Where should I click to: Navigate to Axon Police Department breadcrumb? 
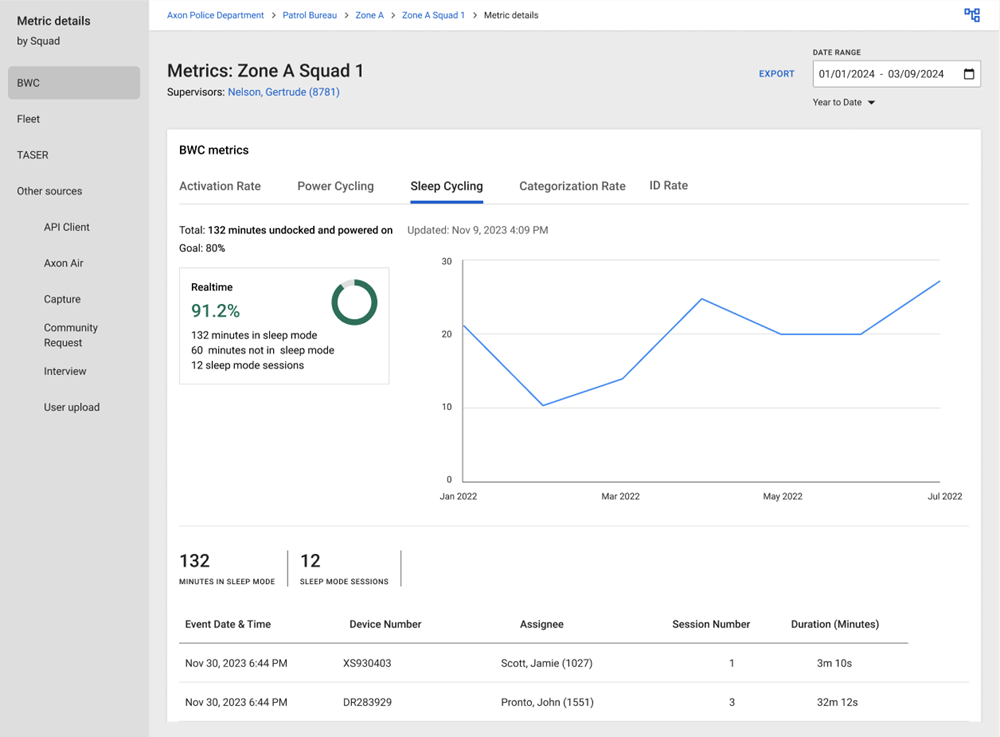215,15
